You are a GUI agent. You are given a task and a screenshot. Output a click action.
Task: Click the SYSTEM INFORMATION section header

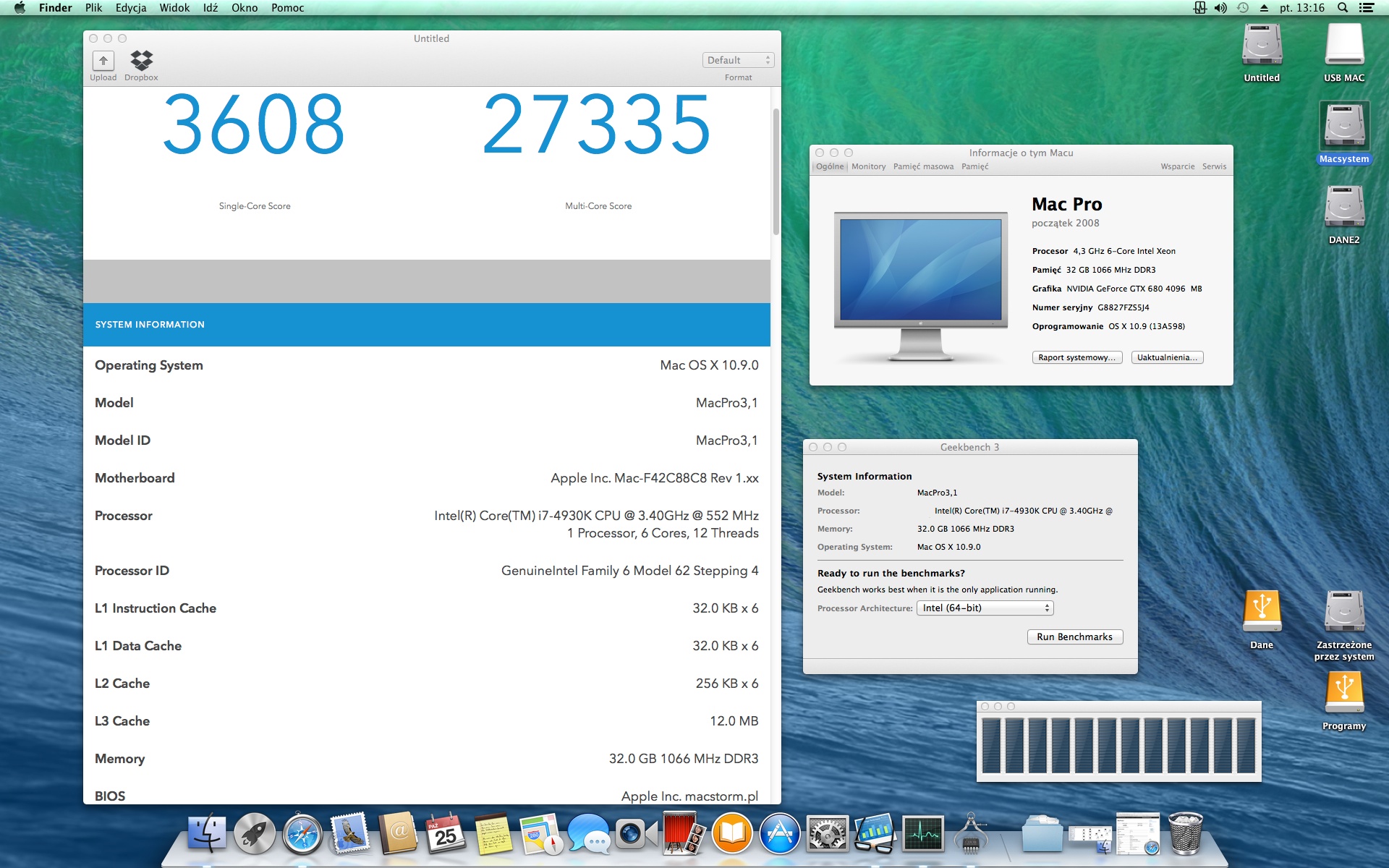click(427, 325)
